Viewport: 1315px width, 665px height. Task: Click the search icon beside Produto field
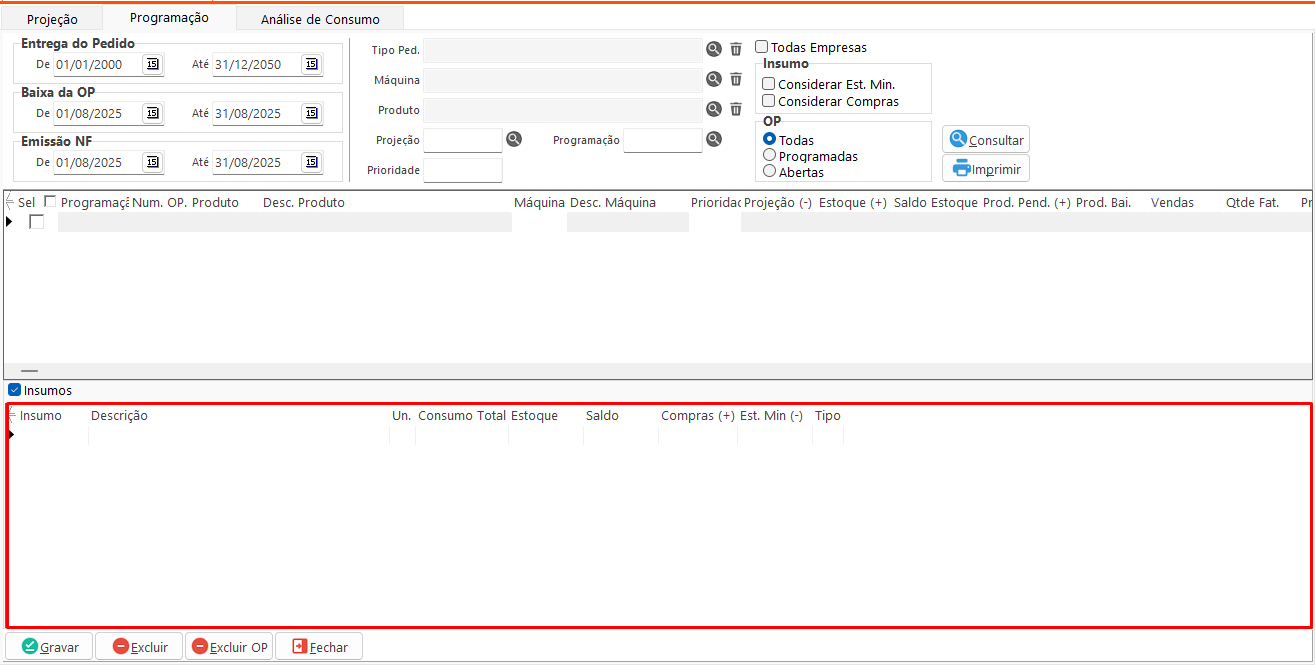point(714,109)
